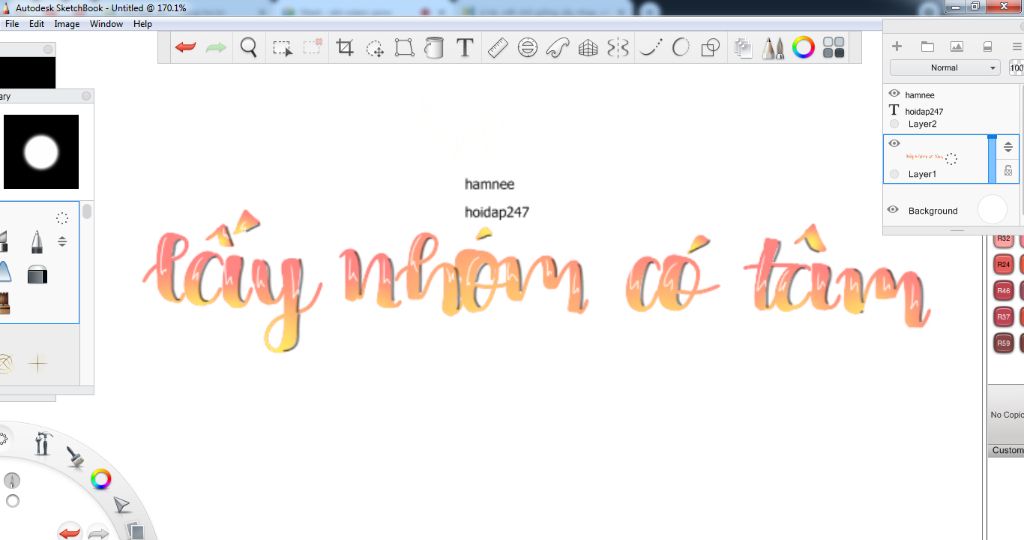Open the Color Editor wheel in toolbar
The image size is (1024, 540).
coord(803,48)
